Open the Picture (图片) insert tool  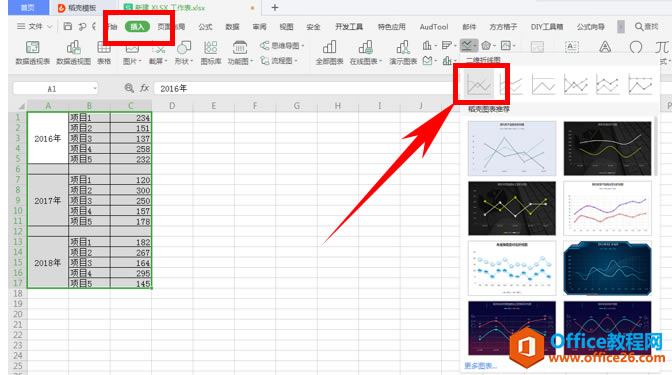point(132,52)
